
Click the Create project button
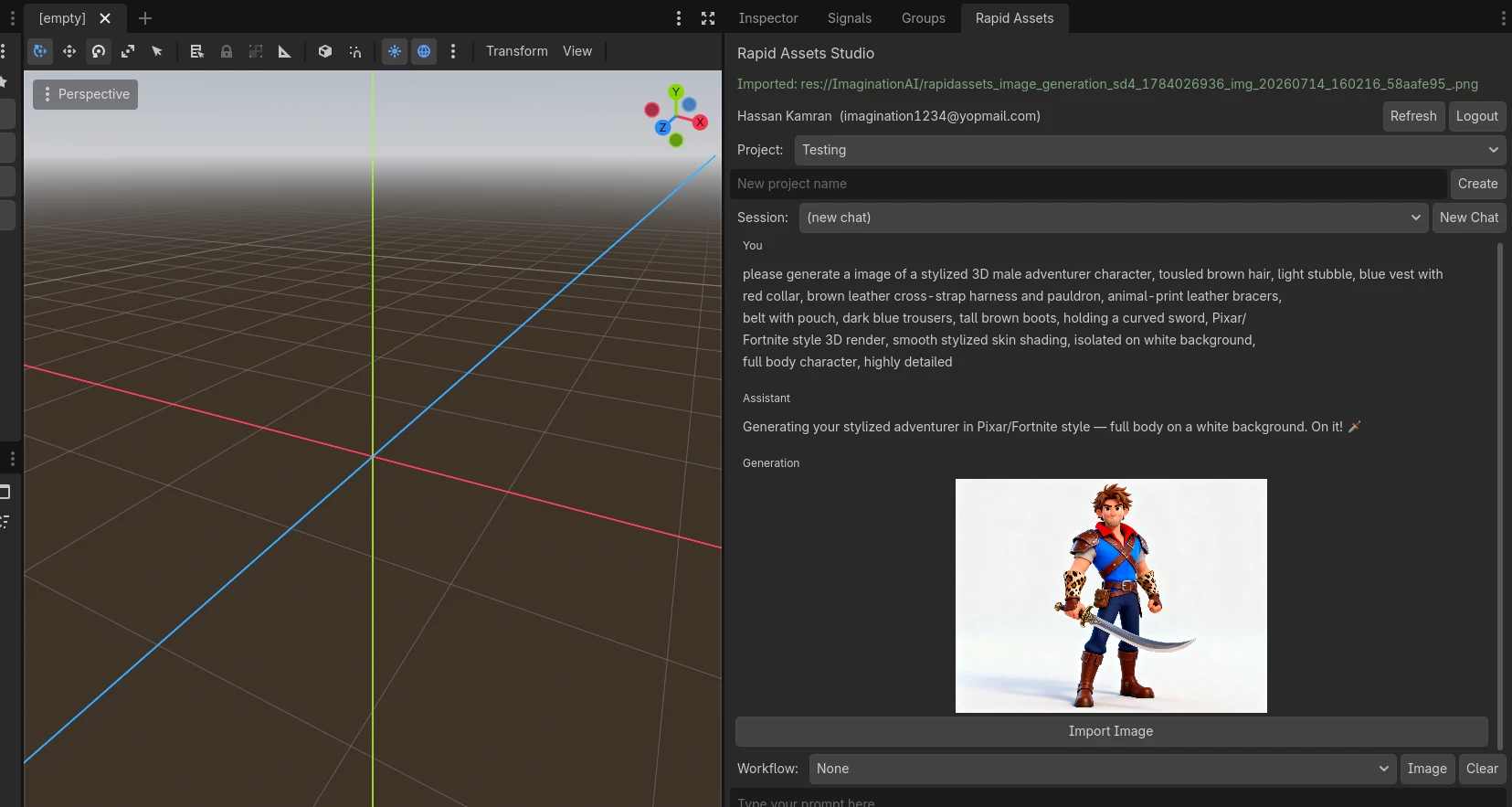pos(1478,184)
